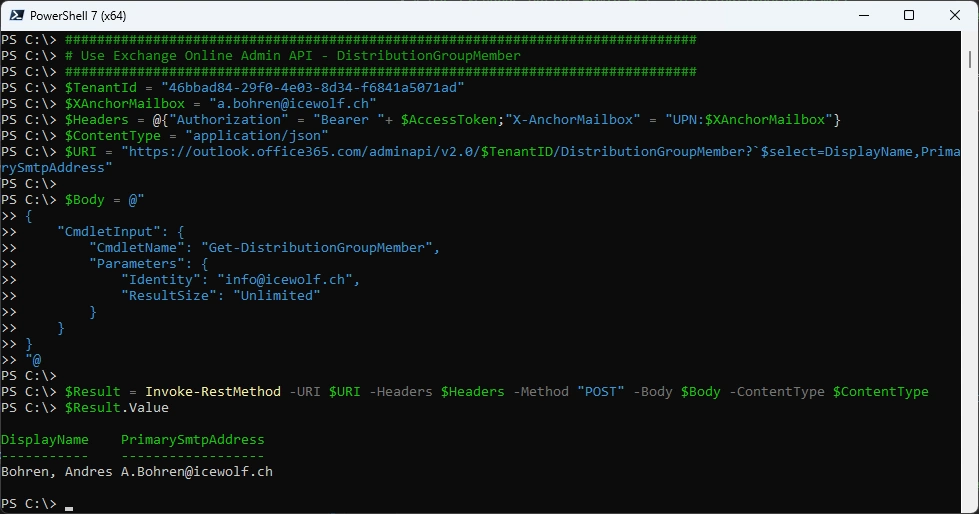The width and height of the screenshot is (979, 514).
Task: Click the scrollbar down arrow
Action: coord(970,505)
